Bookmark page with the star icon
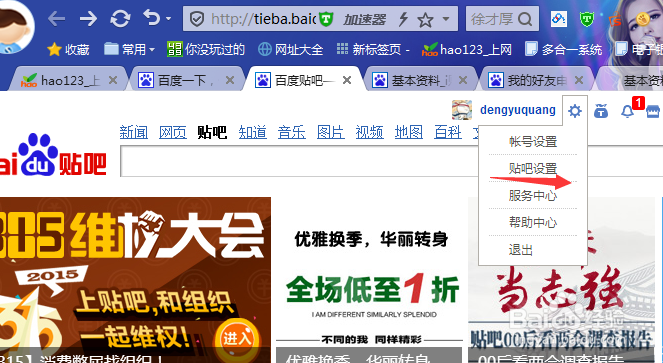This screenshot has width=663, height=363. 425,19
